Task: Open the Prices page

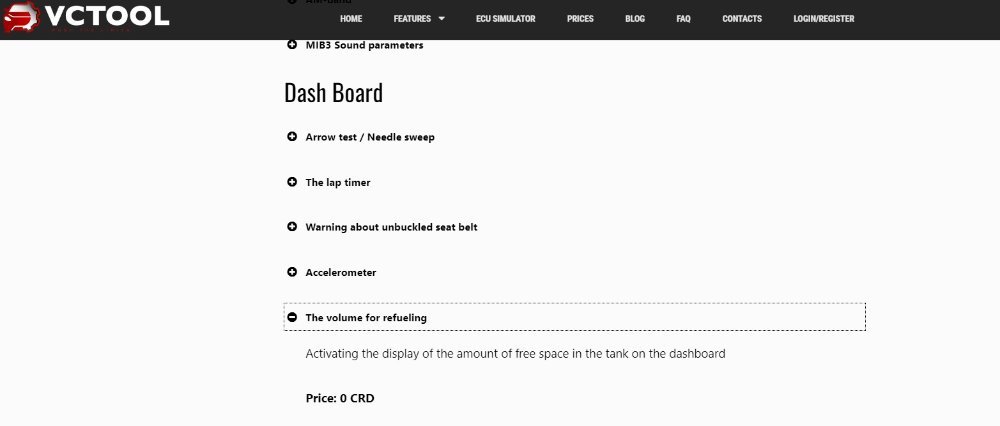Action: tap(580, 18)
